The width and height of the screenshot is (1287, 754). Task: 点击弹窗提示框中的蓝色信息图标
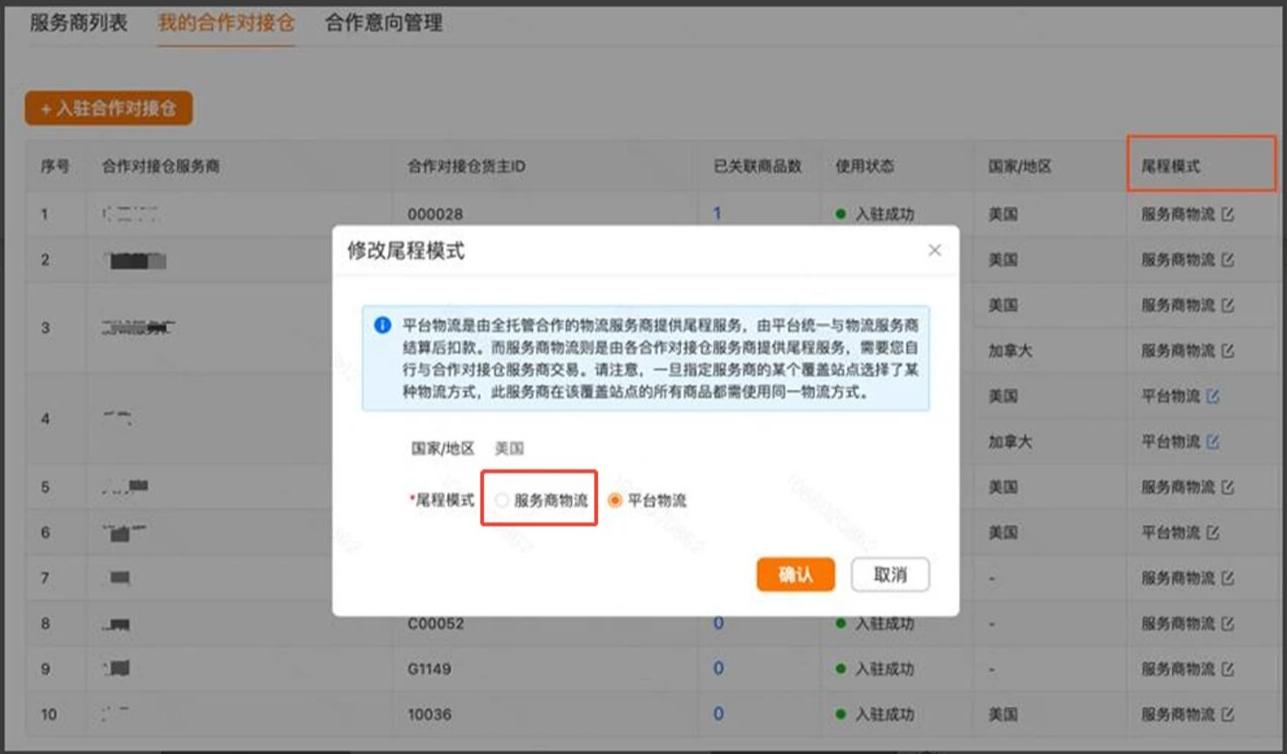[382, 326]
